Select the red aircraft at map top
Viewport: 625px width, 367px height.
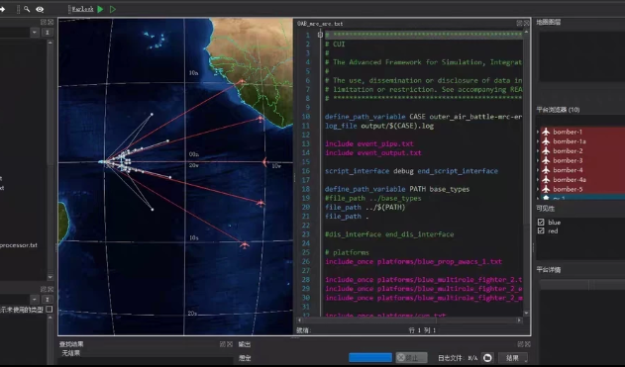click(x=241, y=82)
